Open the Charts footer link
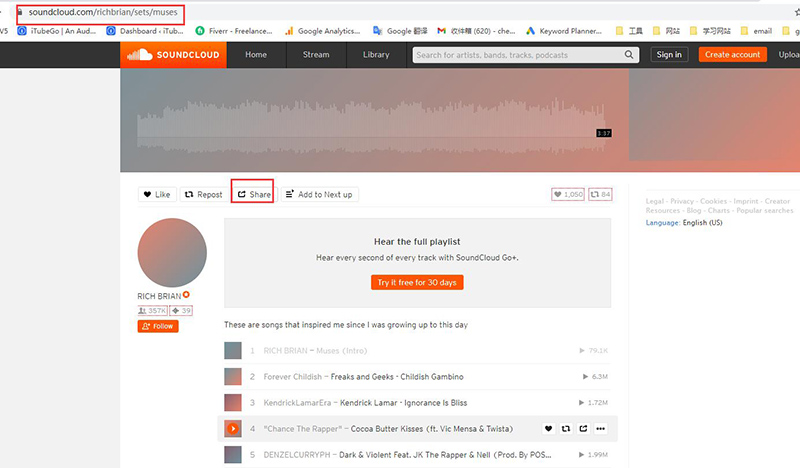 [x=718, y=210]
